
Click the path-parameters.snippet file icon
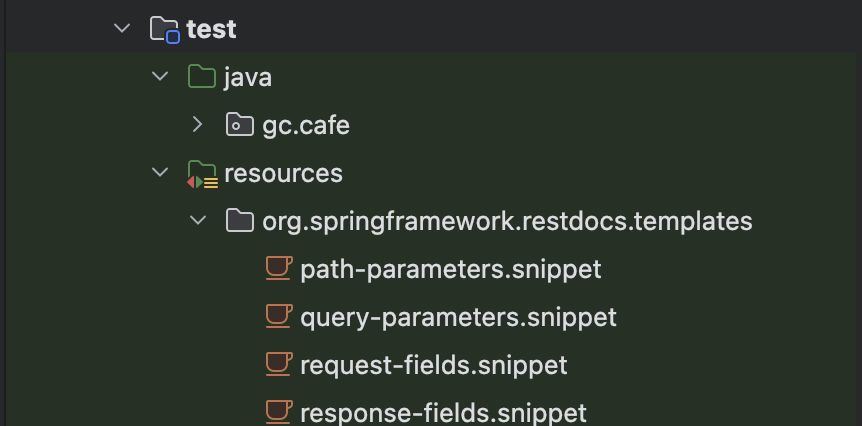278,268
